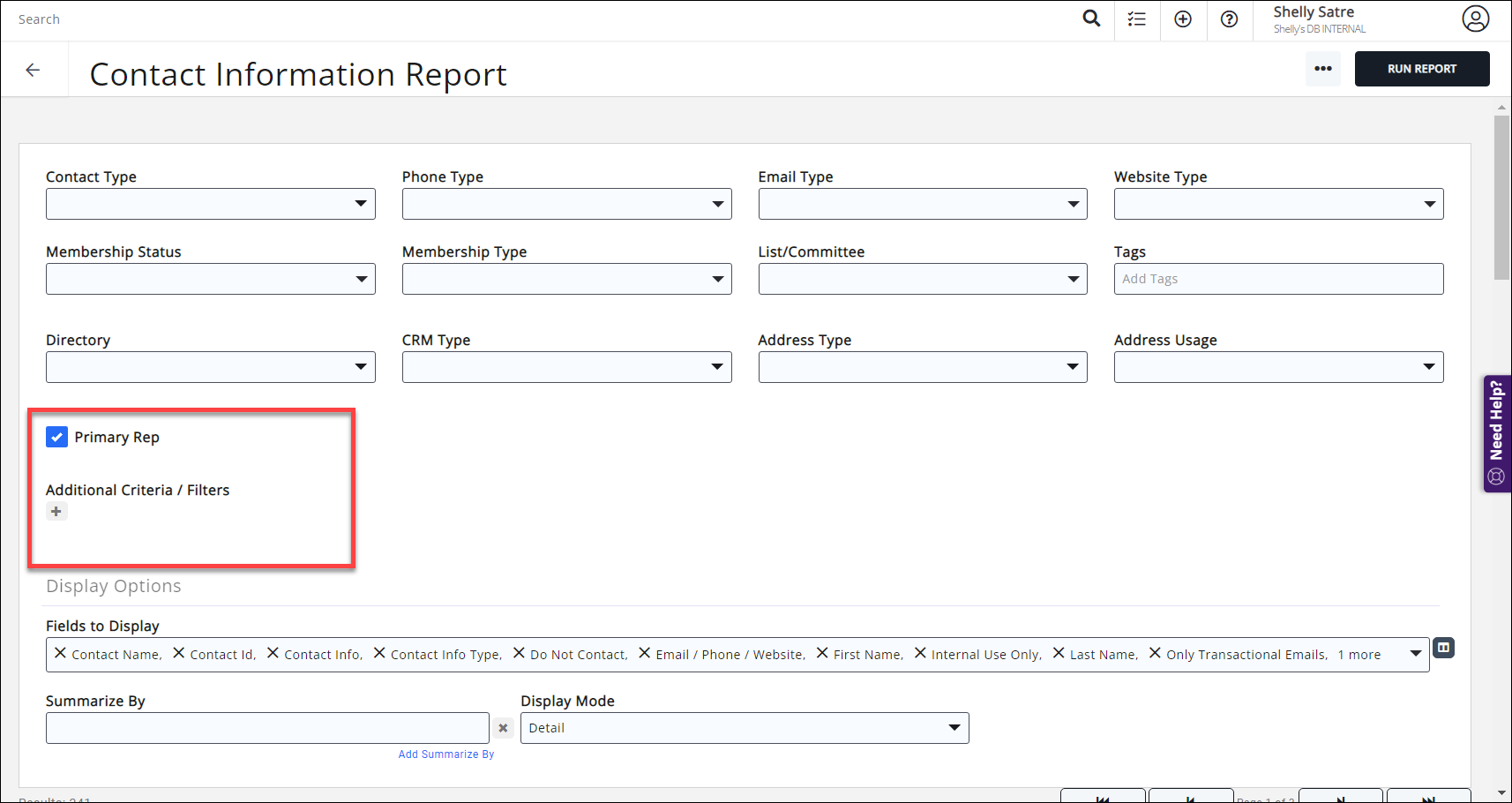Click the Add Summarize By link

(445, 754)
